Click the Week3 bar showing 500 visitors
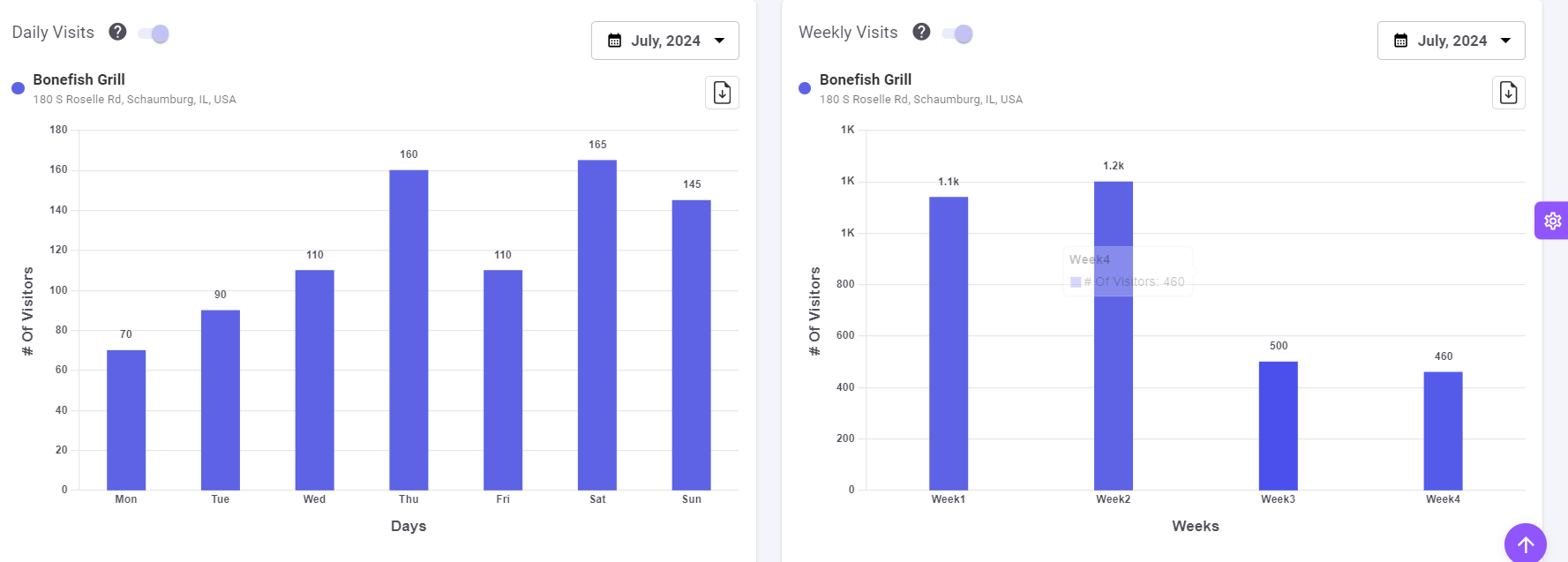Image resolution: width=1568 pixels, height=562 pixels. tap(1278, 425)
